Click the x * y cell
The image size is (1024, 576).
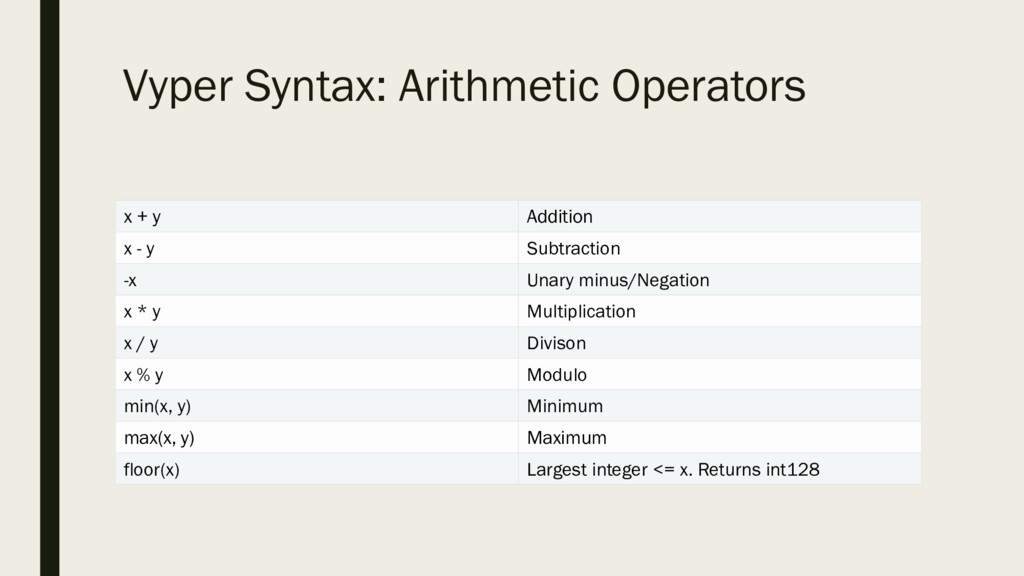coord(317,311)
